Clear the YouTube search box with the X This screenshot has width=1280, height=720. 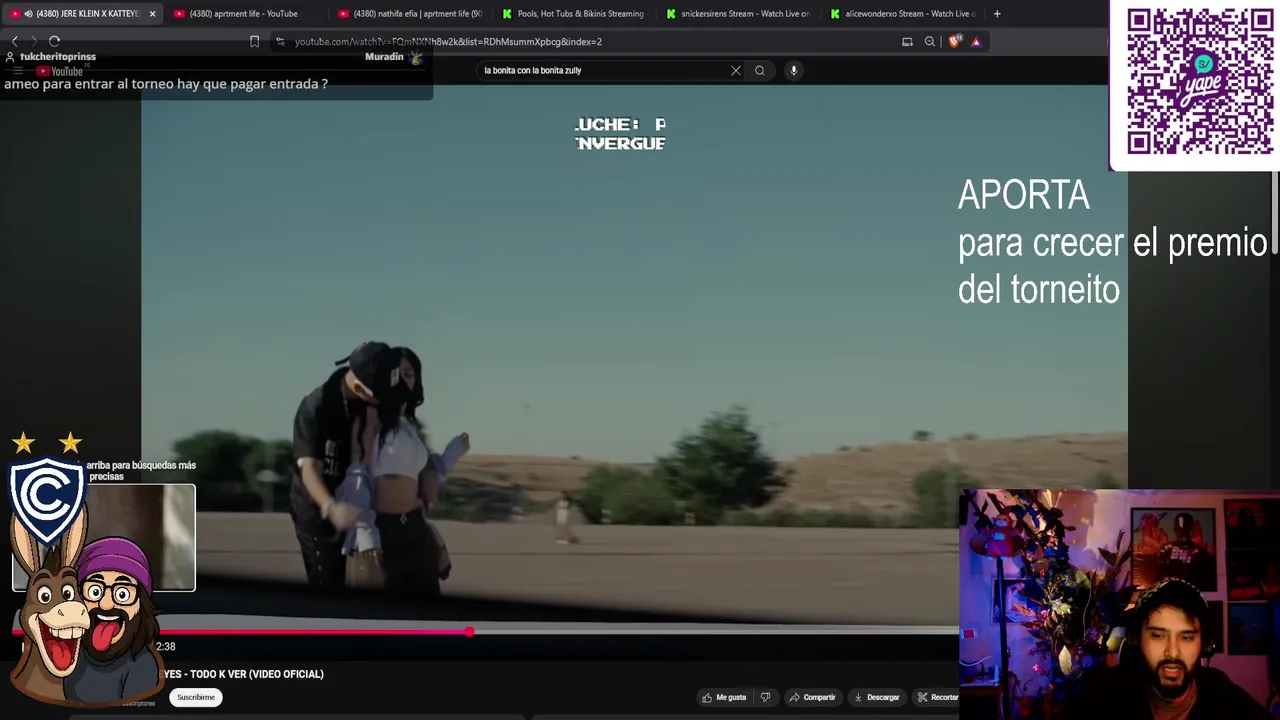736,70
